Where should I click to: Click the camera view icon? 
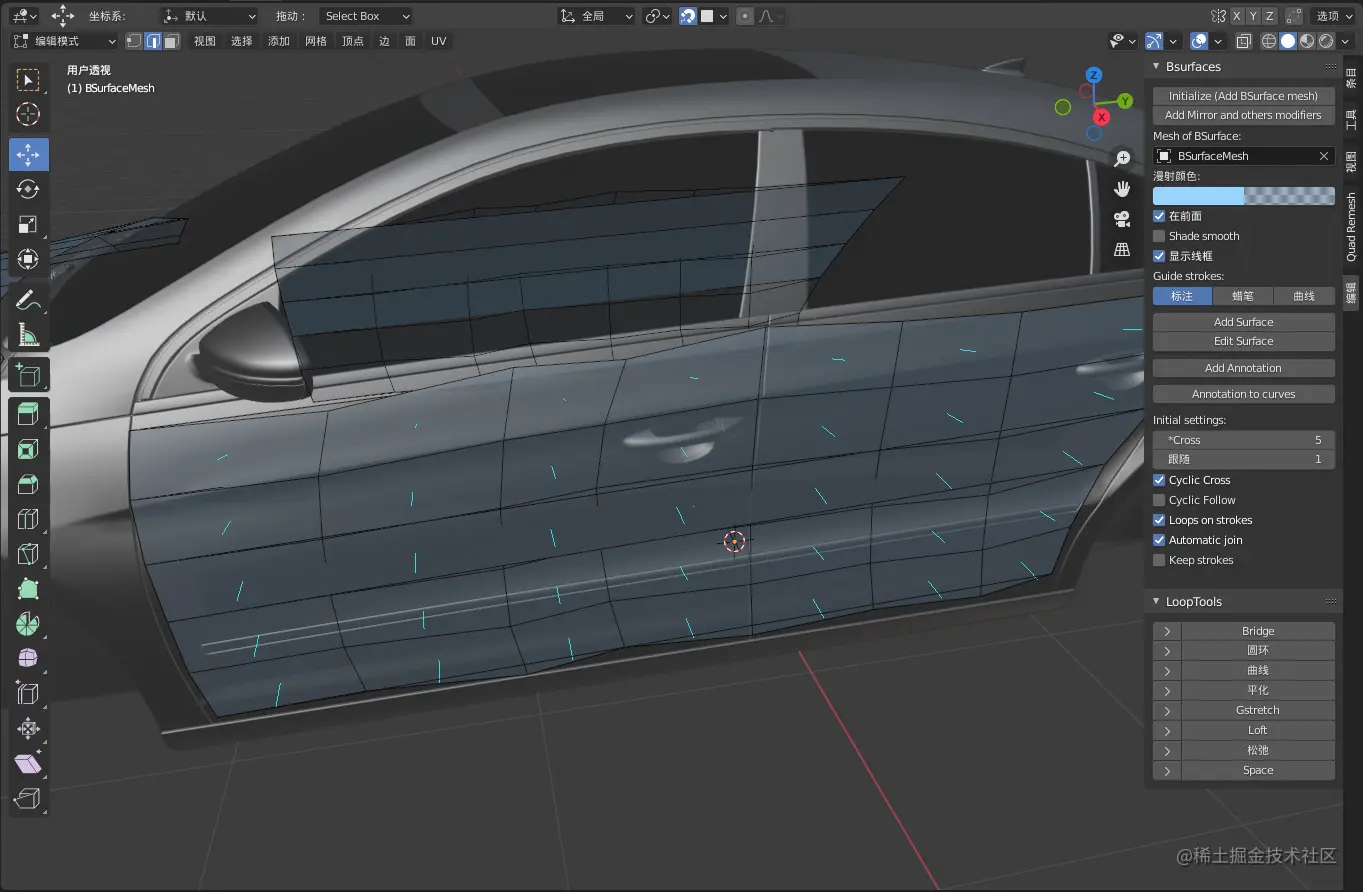1122,219
